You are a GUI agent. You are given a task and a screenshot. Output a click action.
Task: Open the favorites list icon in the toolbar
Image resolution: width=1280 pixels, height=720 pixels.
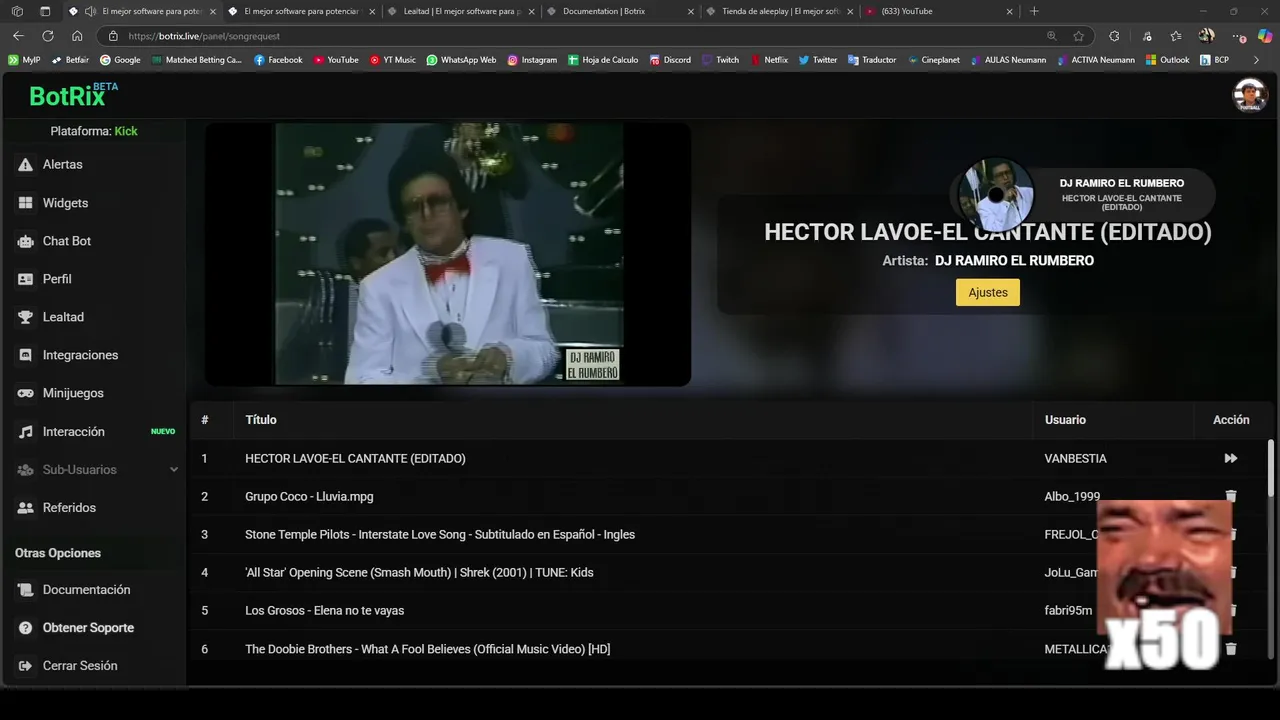(x=1176, y=36)
